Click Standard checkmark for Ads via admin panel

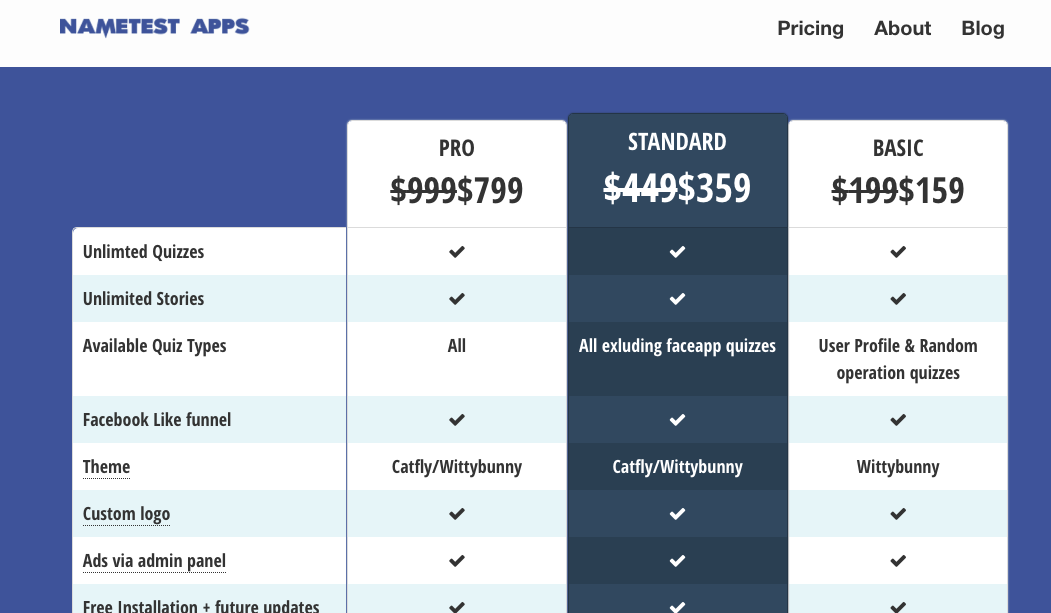[x=677, y=561]
